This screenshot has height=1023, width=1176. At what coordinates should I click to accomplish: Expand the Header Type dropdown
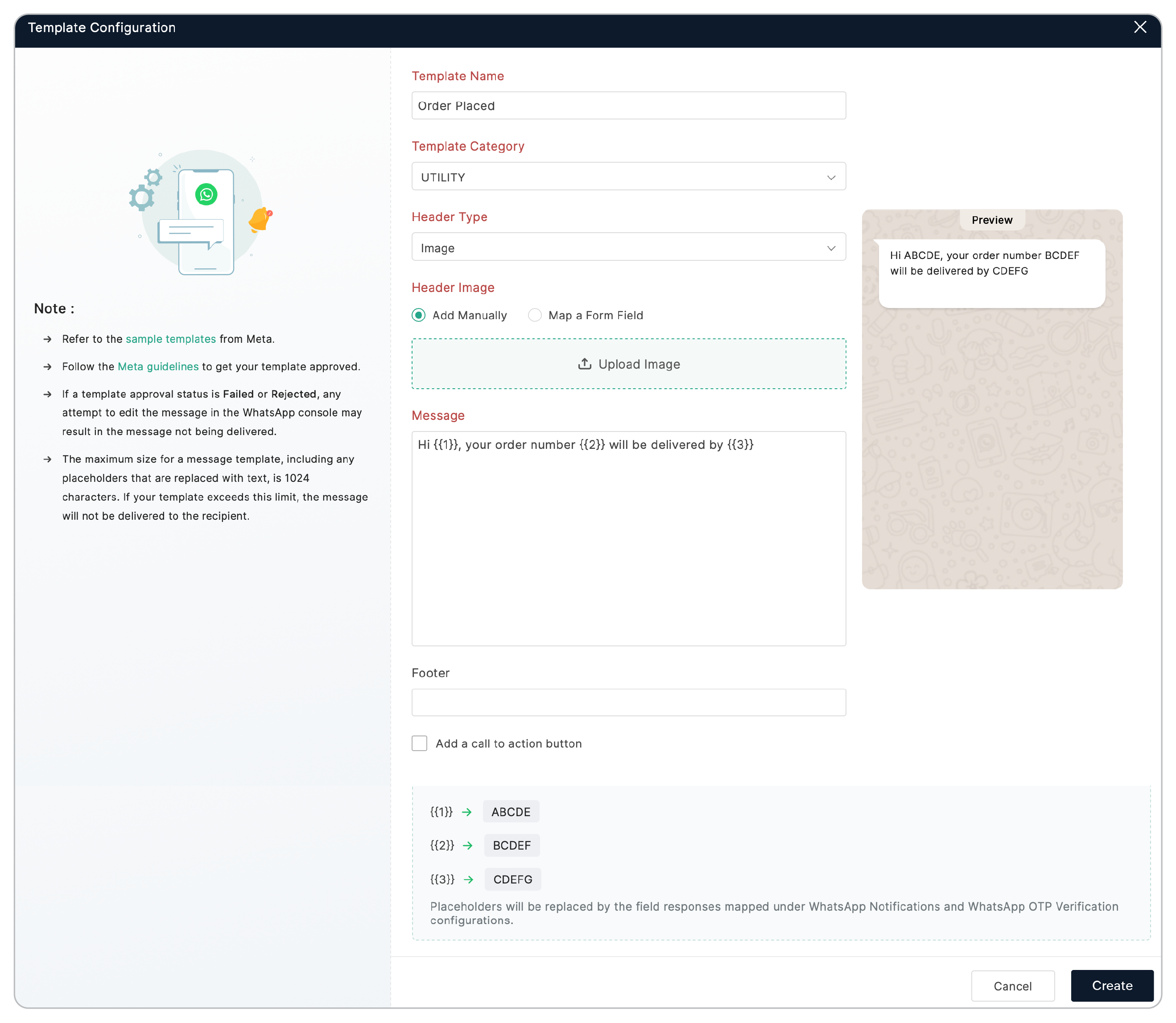628,247
